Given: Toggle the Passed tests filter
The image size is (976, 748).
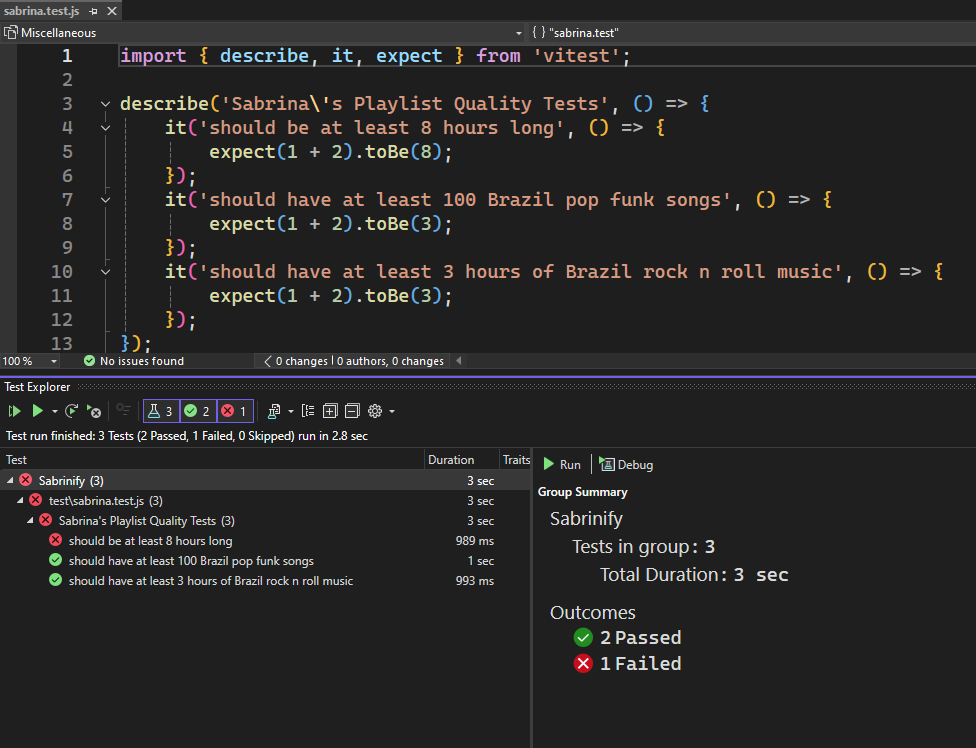Looking at the screenshot, I should (x=197, y=411).
